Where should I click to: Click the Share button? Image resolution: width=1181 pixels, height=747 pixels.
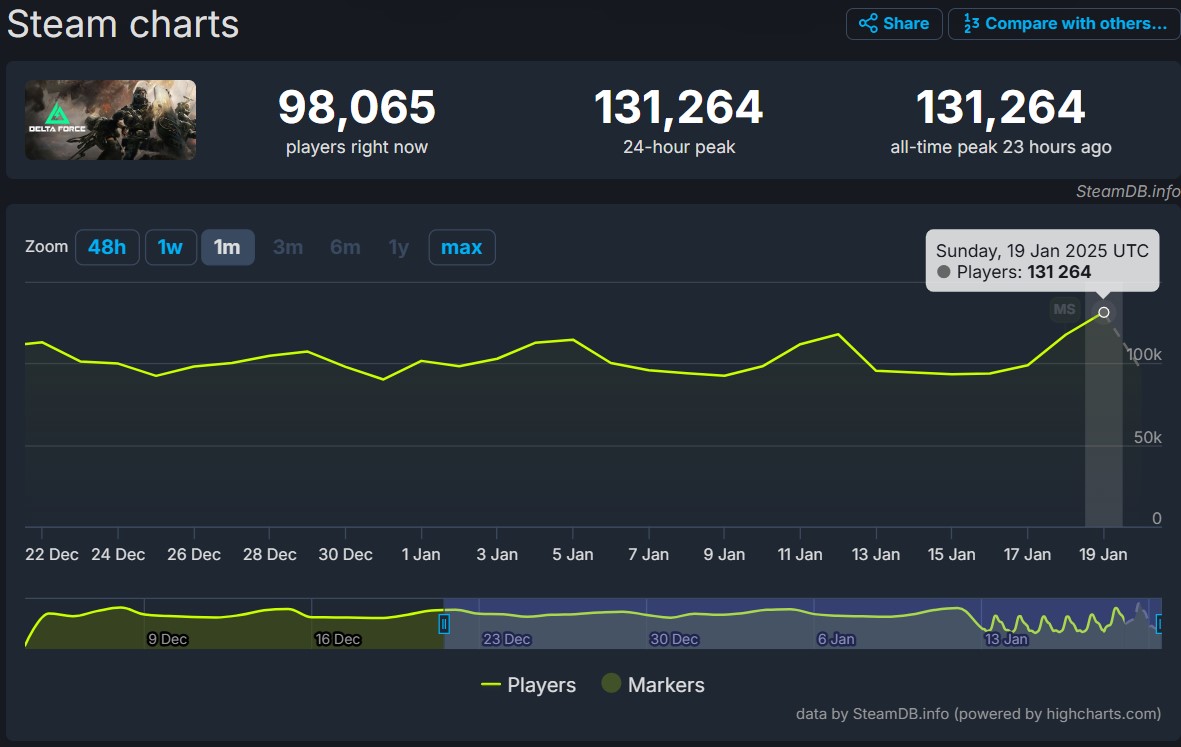point(894,23)
